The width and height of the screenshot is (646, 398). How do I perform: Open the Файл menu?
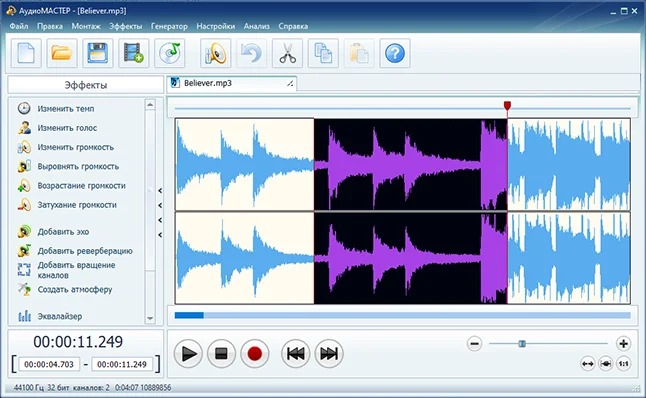[19, 26]
